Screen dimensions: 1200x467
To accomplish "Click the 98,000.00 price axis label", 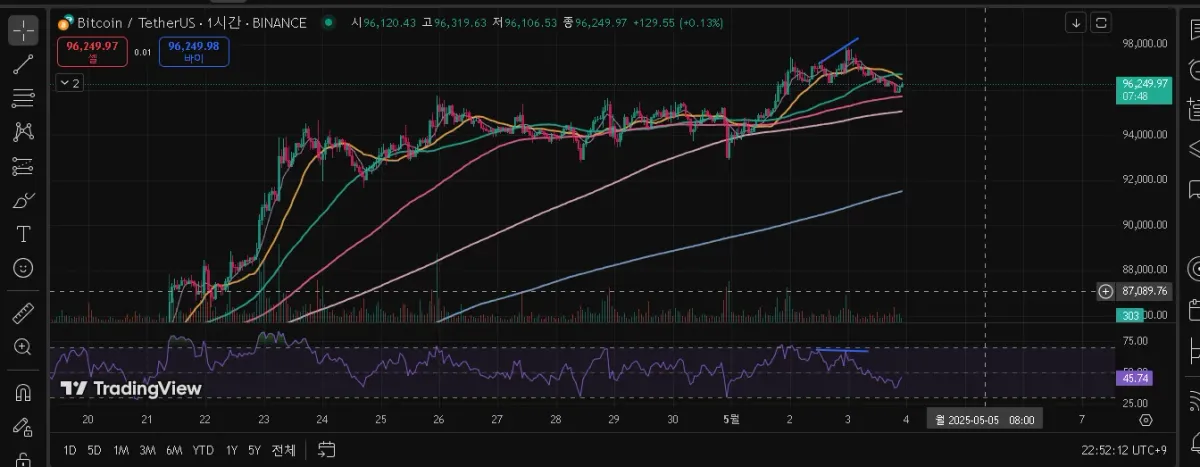I will (x=1145, y=43).
